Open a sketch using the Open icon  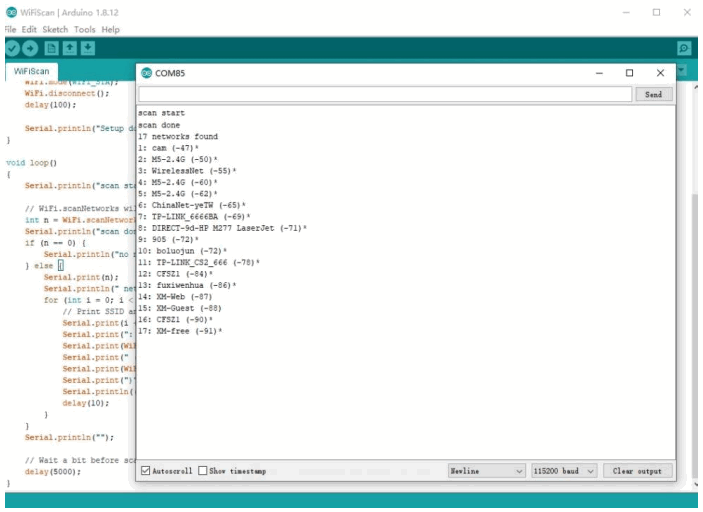point(69,48)
